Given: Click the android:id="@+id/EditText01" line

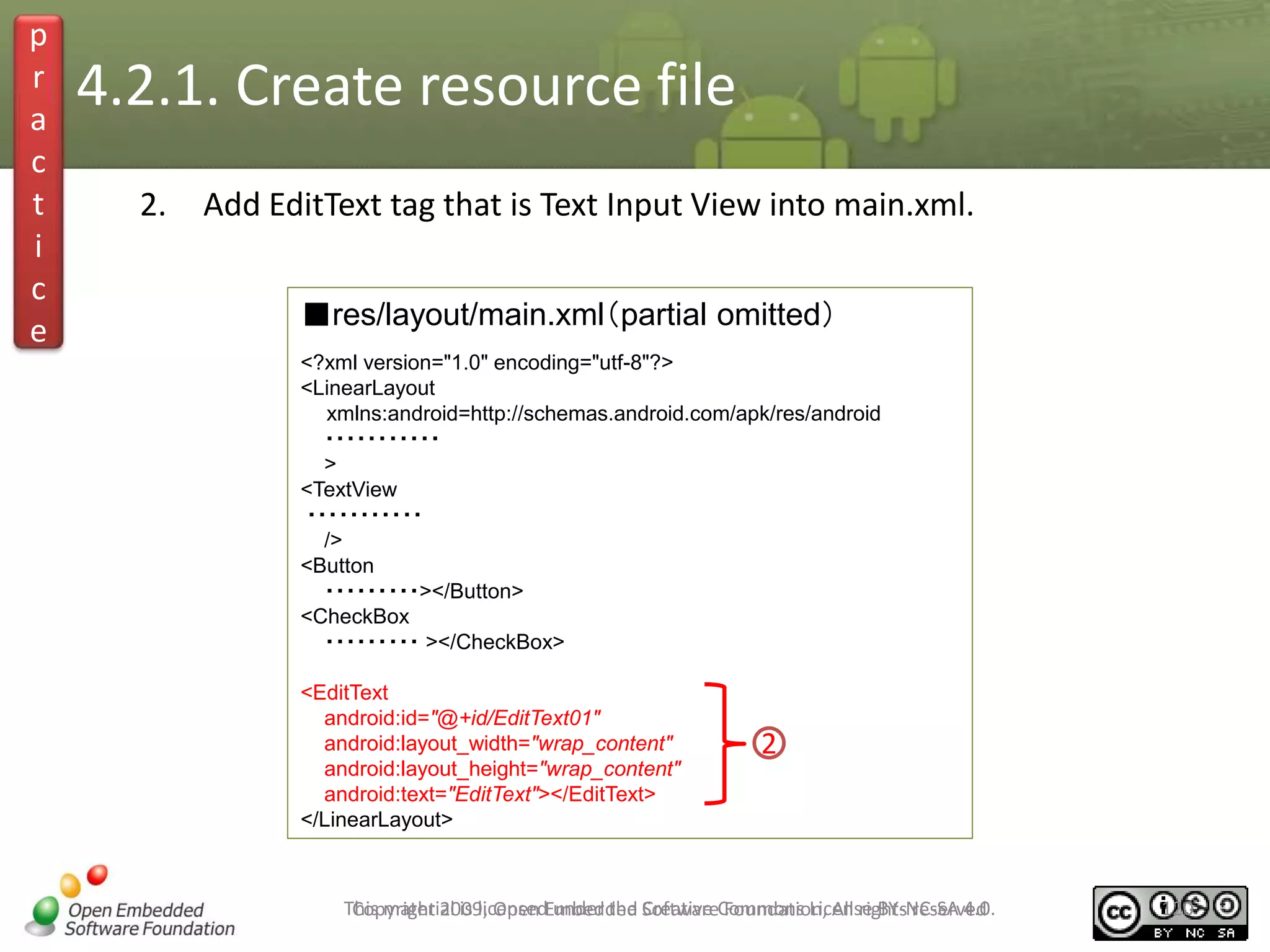Looking at the screenshot, I should [463, 718].
